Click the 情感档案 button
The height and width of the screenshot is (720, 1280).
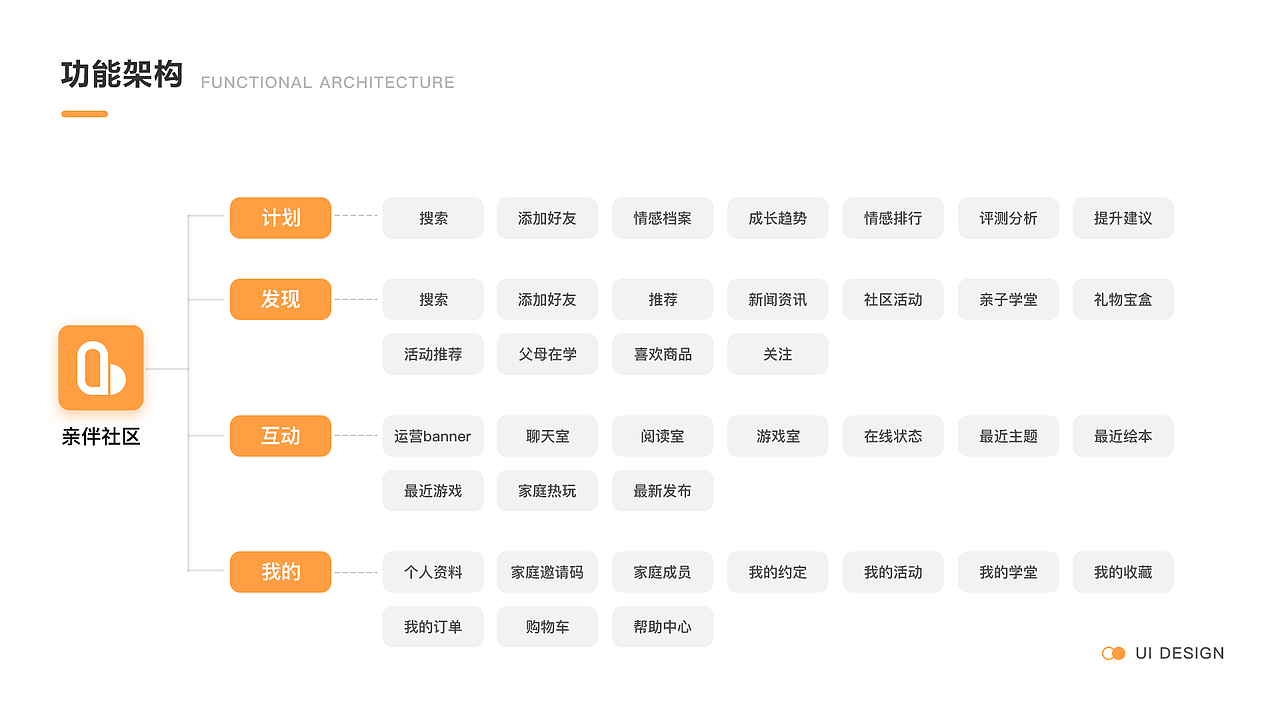662,218
